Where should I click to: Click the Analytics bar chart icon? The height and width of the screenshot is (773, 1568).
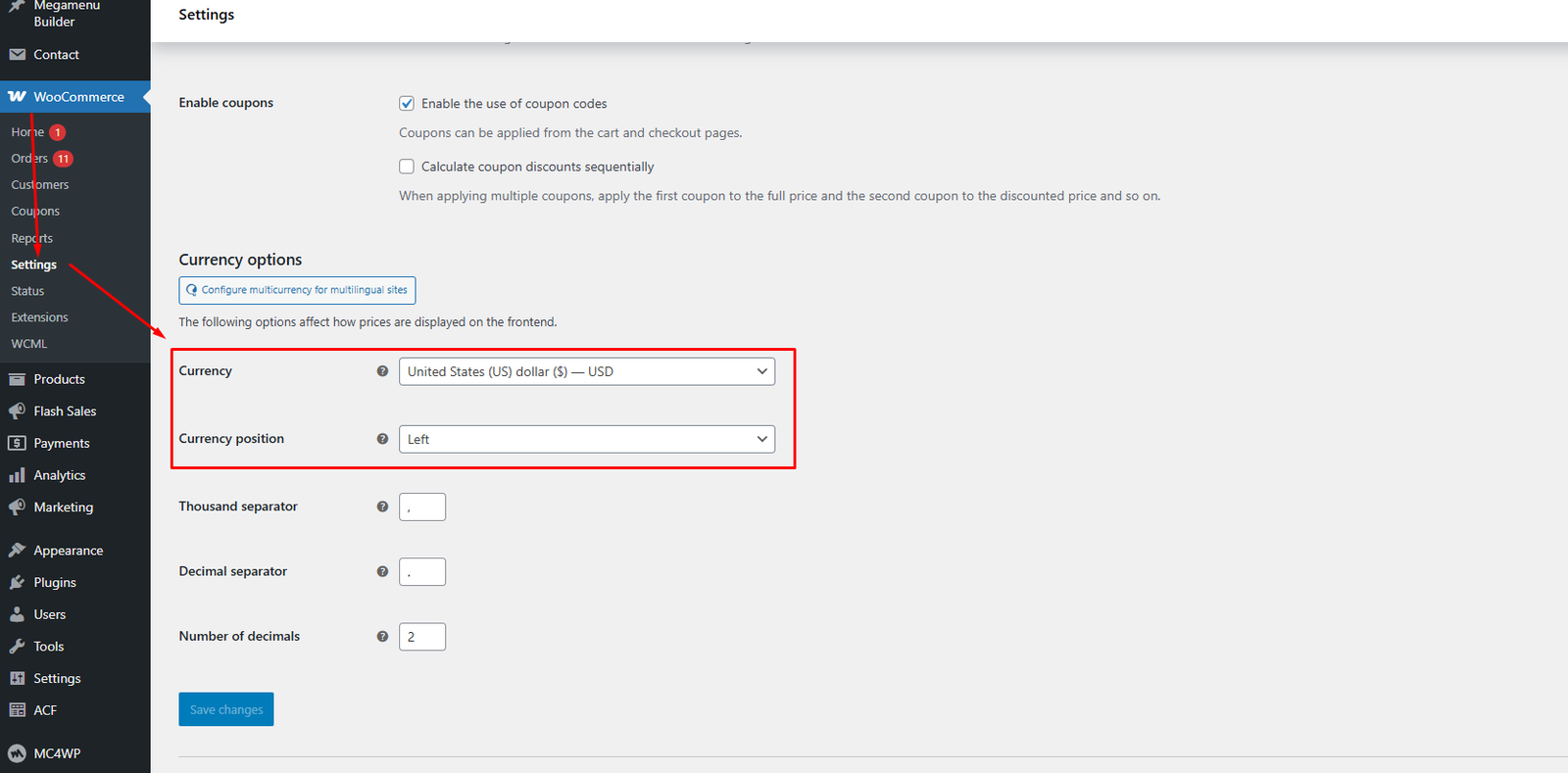pos(17,475)
